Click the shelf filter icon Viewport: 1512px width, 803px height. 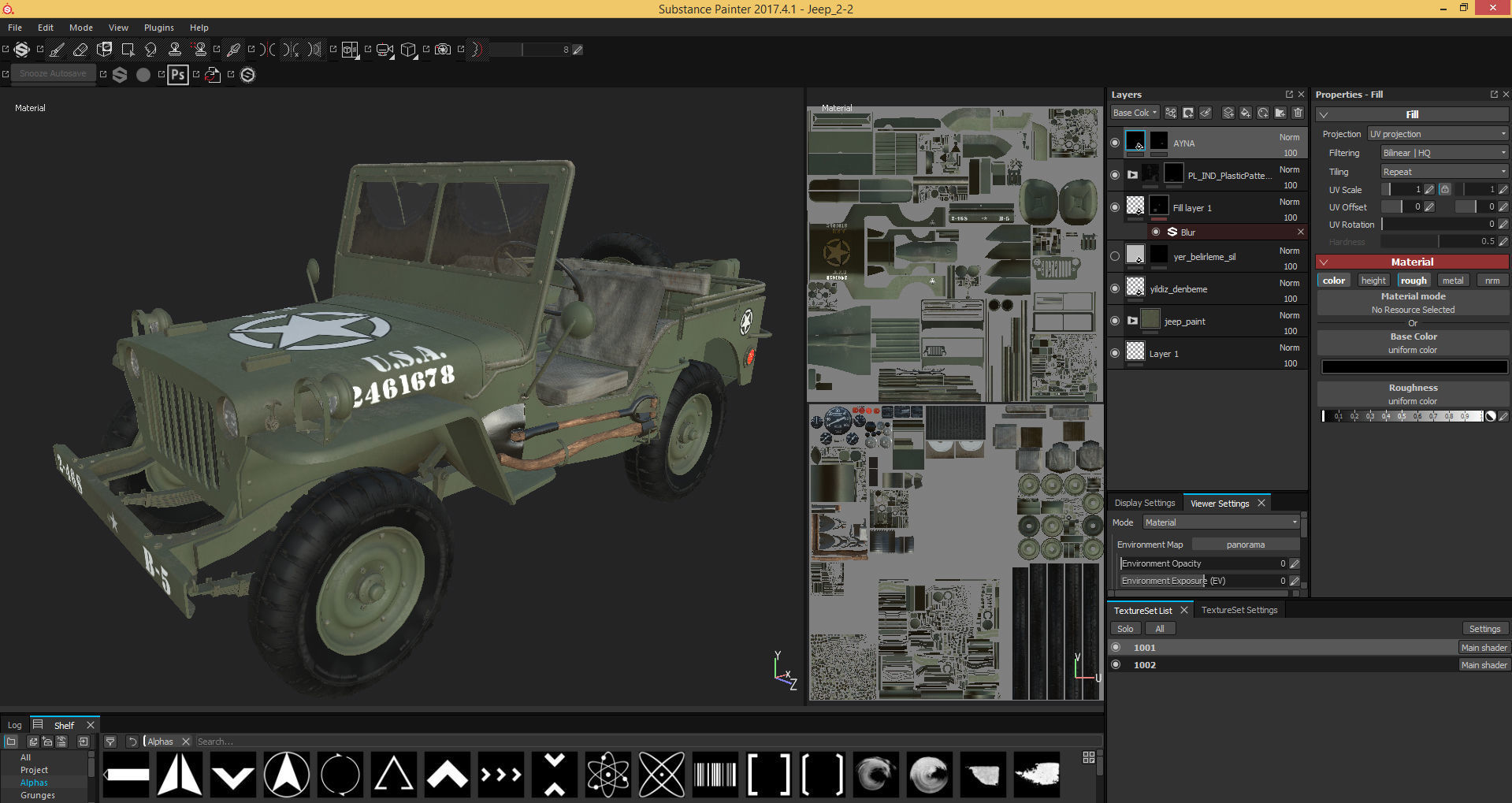pyautogui.click(x=110, y=742)
